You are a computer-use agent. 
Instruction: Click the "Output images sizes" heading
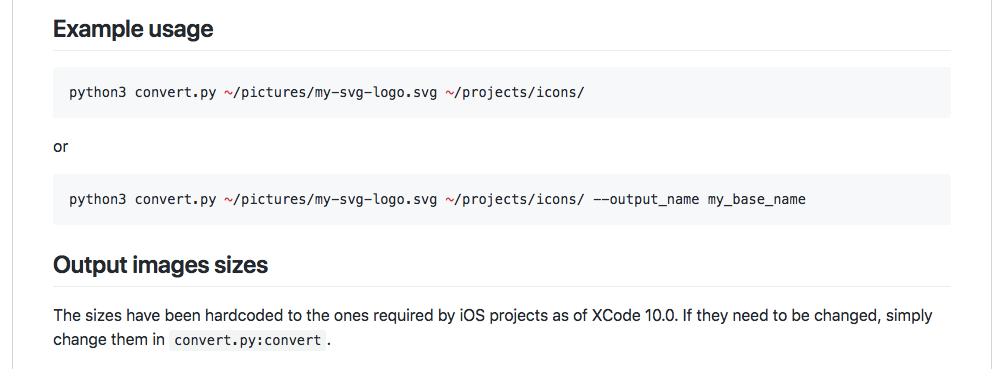[x=160, y=264]
